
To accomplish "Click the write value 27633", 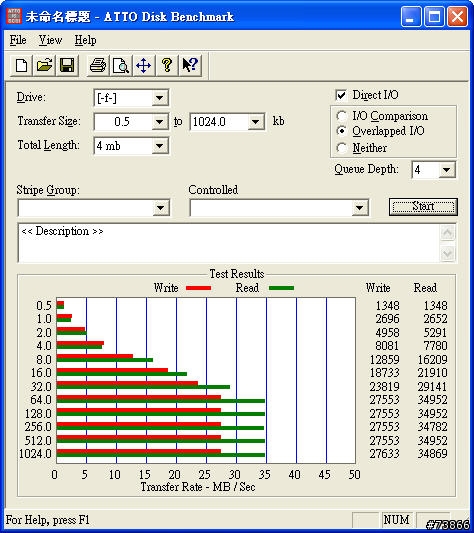I will point(384,454).
